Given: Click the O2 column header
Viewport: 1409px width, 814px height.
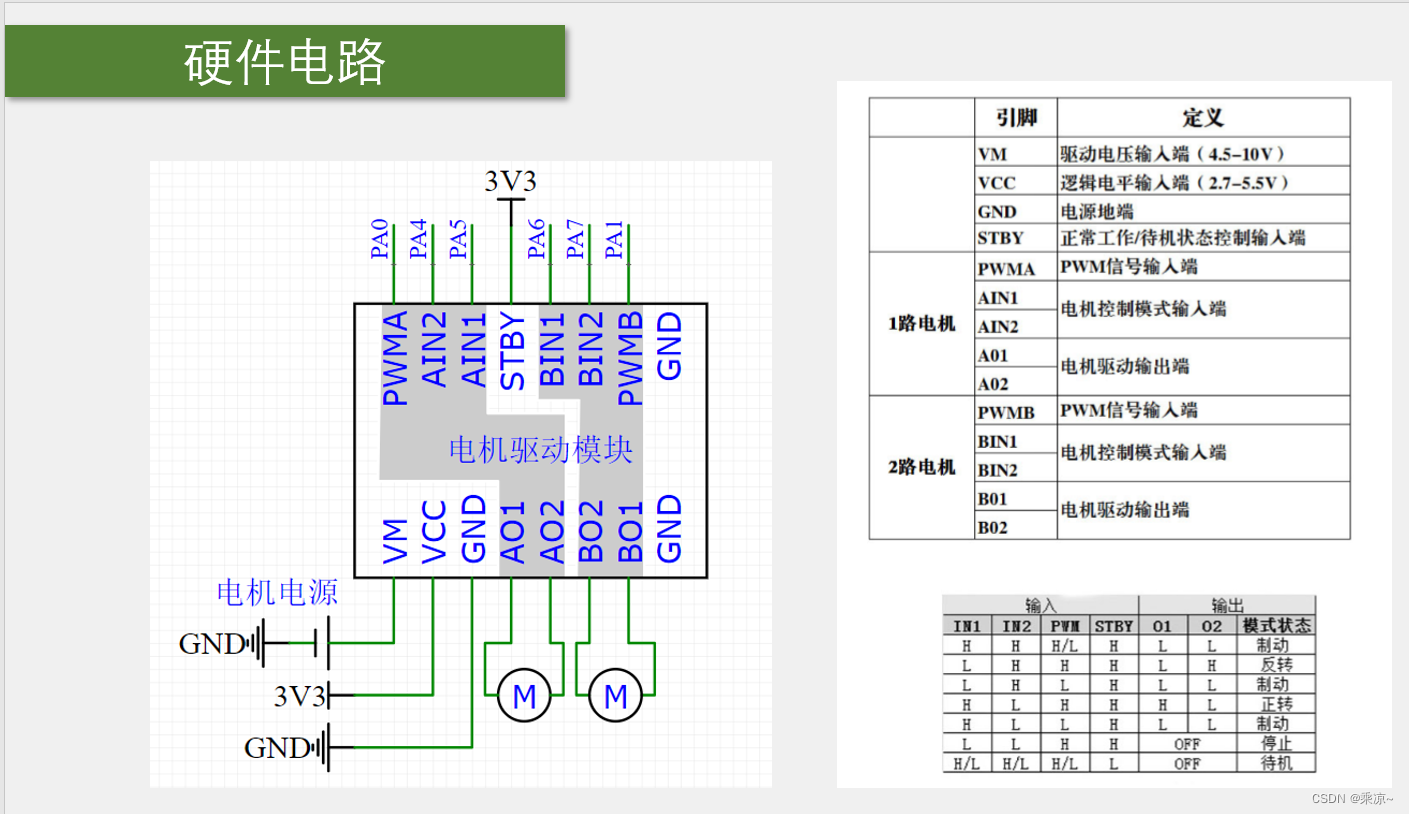Looking at the screenshot, I should click(x=1211, y=626).
